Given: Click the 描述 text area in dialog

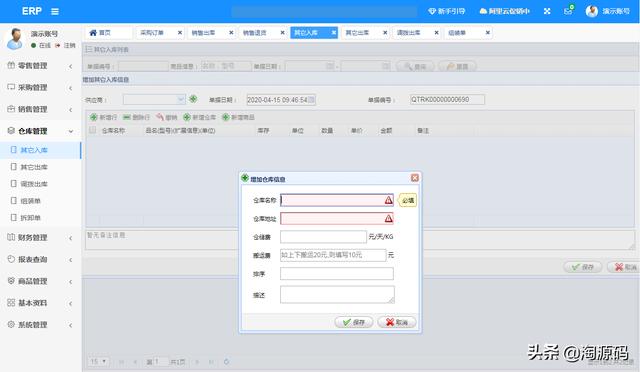Looking at the screenshot, I should [x=337, y=294].
